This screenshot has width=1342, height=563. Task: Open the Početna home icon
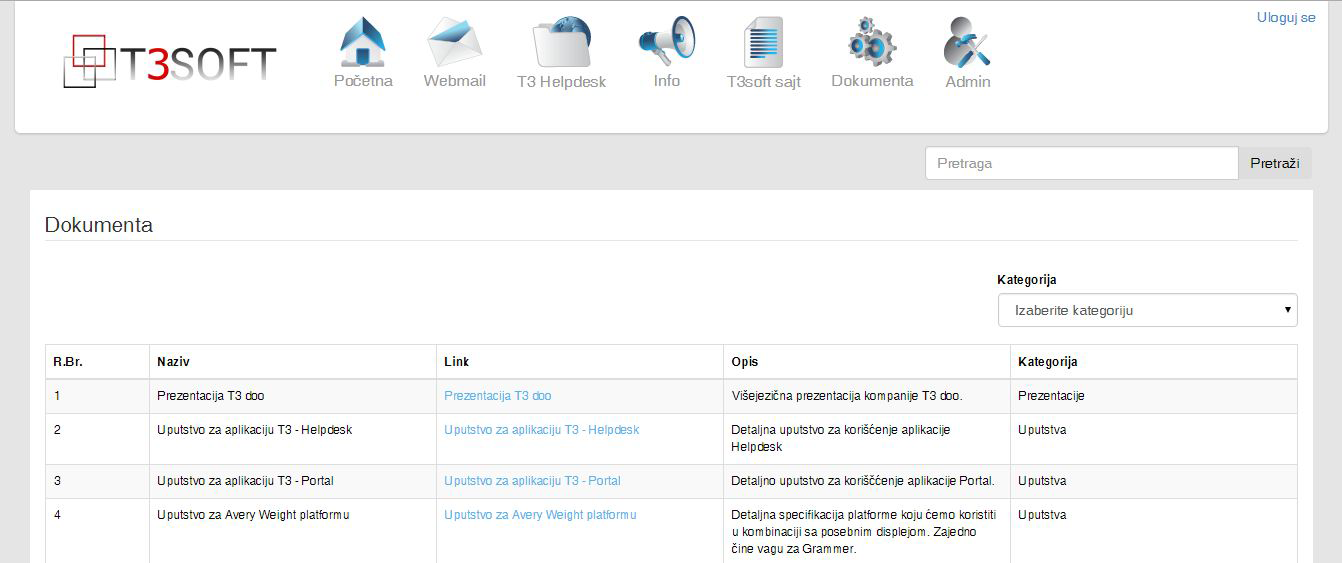[363, 41]
